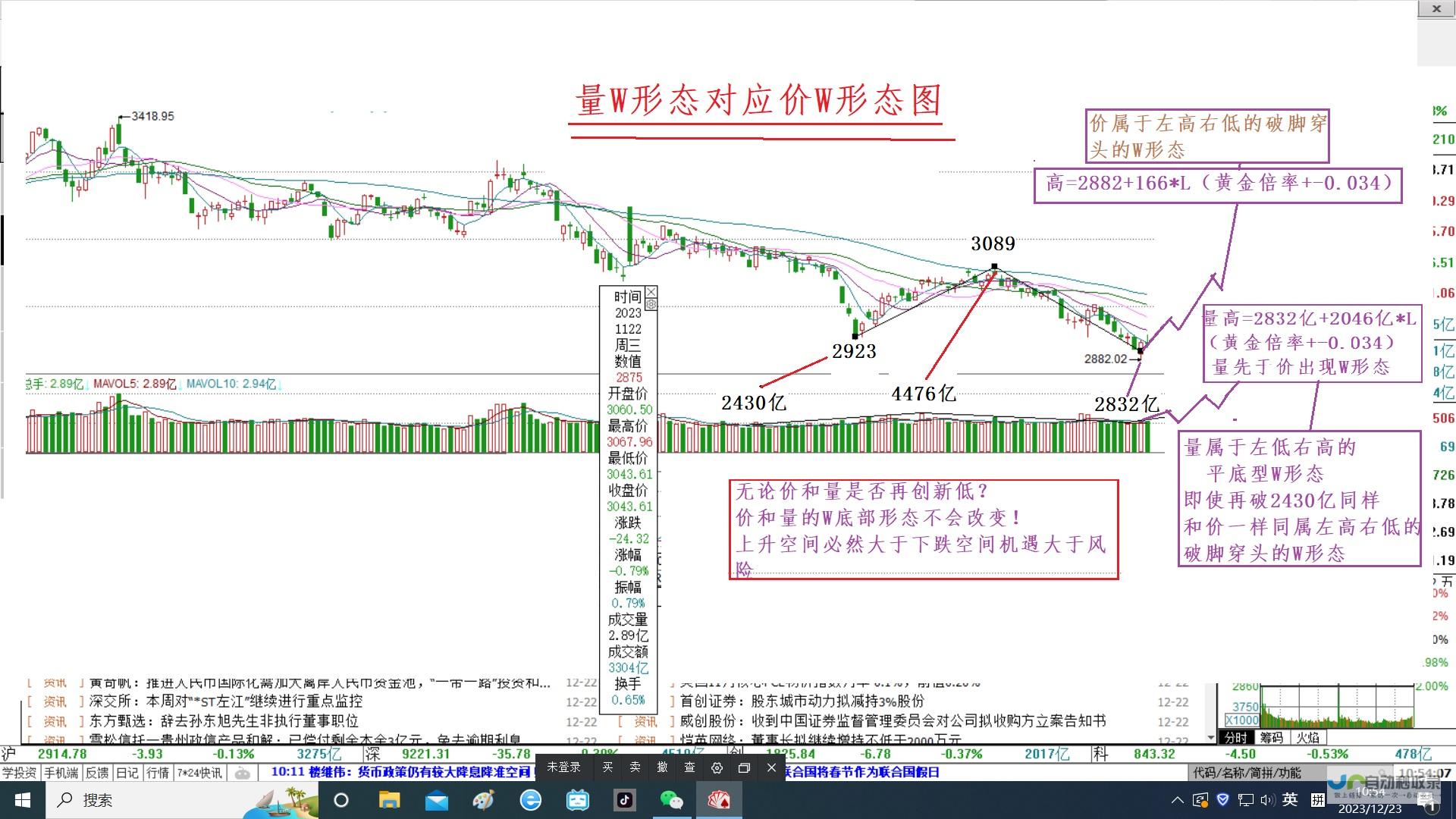Click blue security shield tray icon
Image resolution: width=1456 pixels, height=819 pixels.
[x=1222, y=799]
